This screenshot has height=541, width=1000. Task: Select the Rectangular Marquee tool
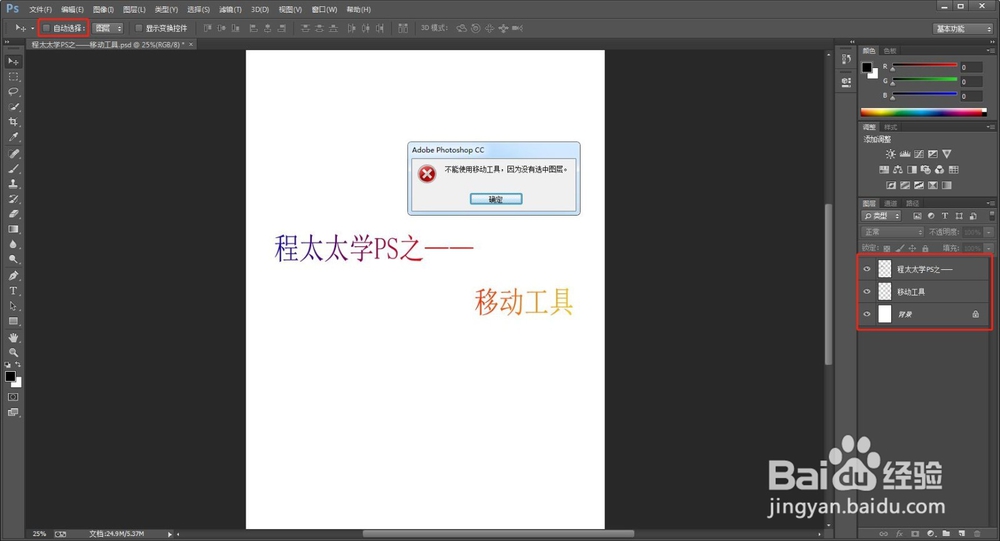click(x=13, y=77)
